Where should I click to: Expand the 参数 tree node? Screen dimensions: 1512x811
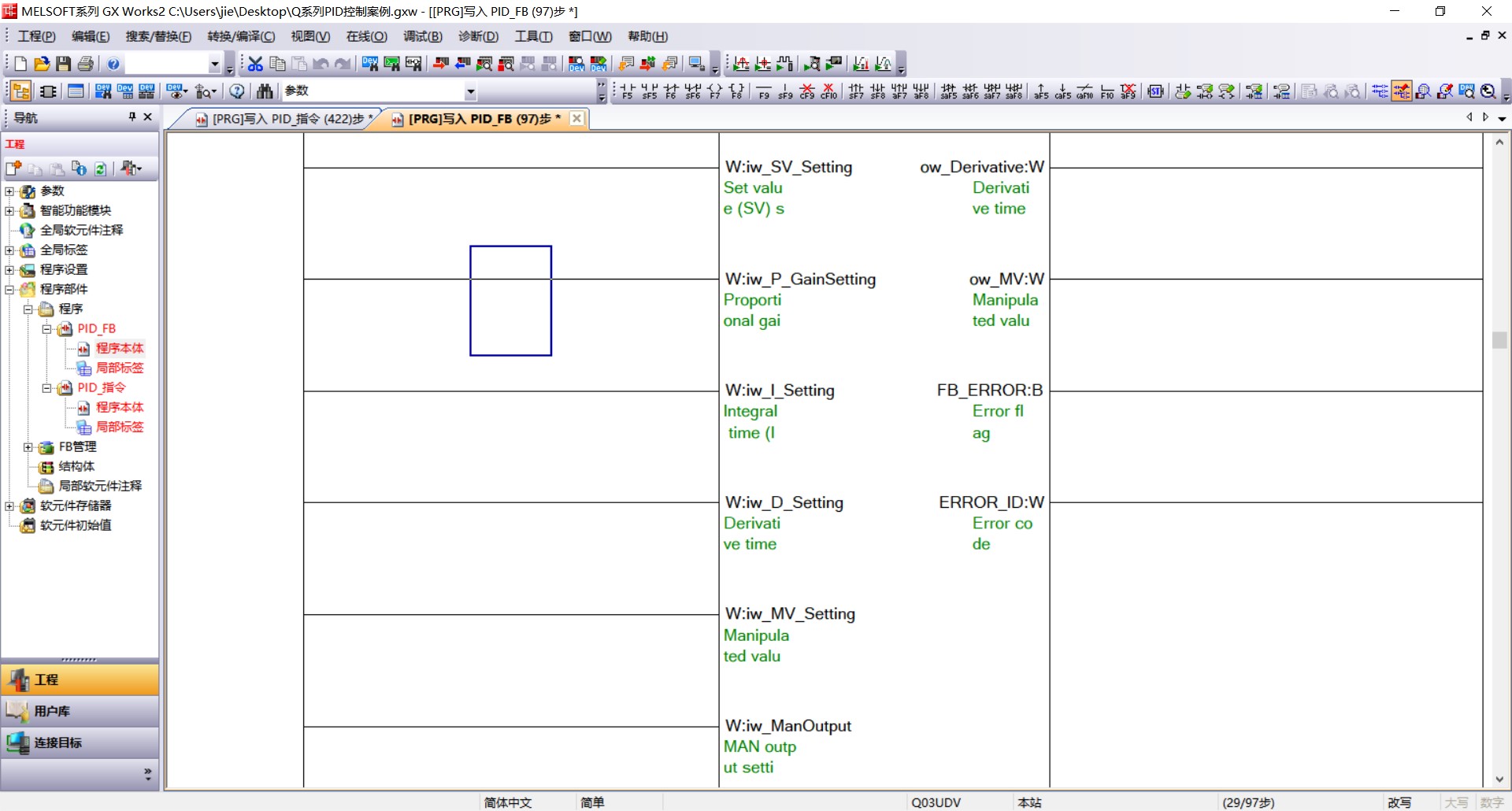[9, 191]
